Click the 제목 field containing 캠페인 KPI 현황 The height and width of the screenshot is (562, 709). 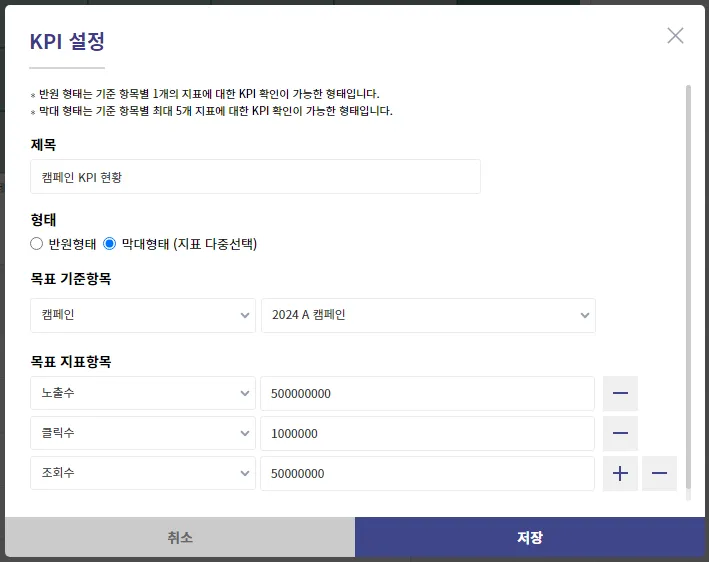[x=255, y=177]
